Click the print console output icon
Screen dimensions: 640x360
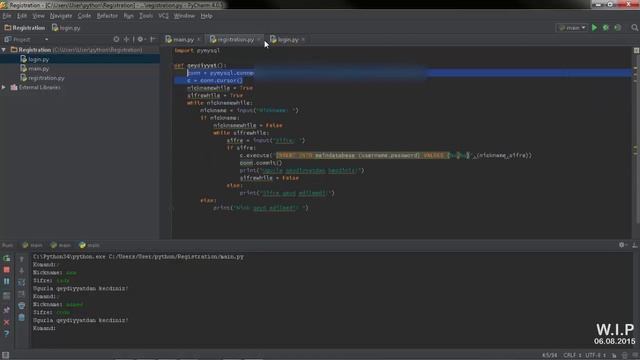click(x=22, y=305)
